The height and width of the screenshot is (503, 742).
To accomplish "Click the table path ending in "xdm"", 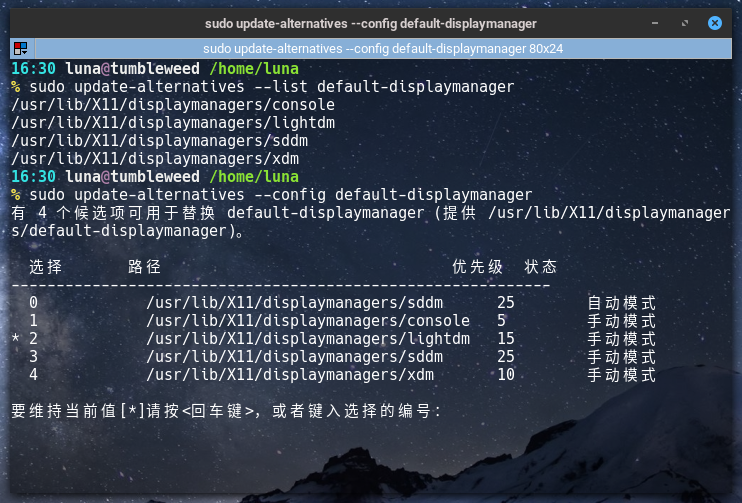I will pos(290,374).
